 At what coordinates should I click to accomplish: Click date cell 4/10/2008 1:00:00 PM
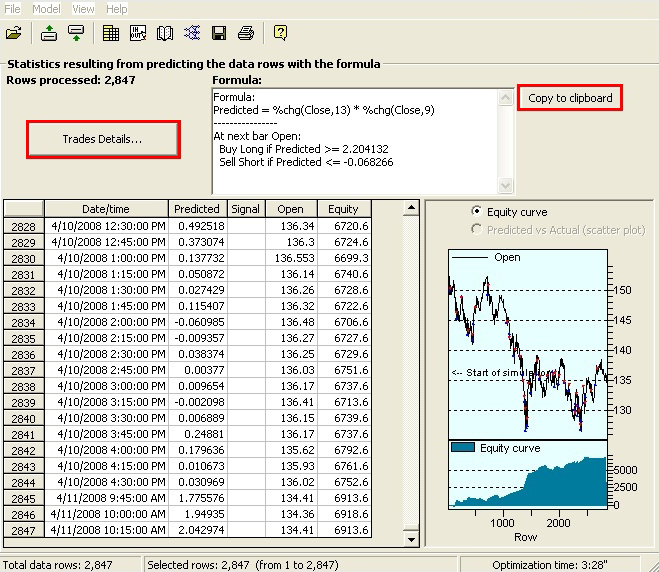click(x=106, y=258)
